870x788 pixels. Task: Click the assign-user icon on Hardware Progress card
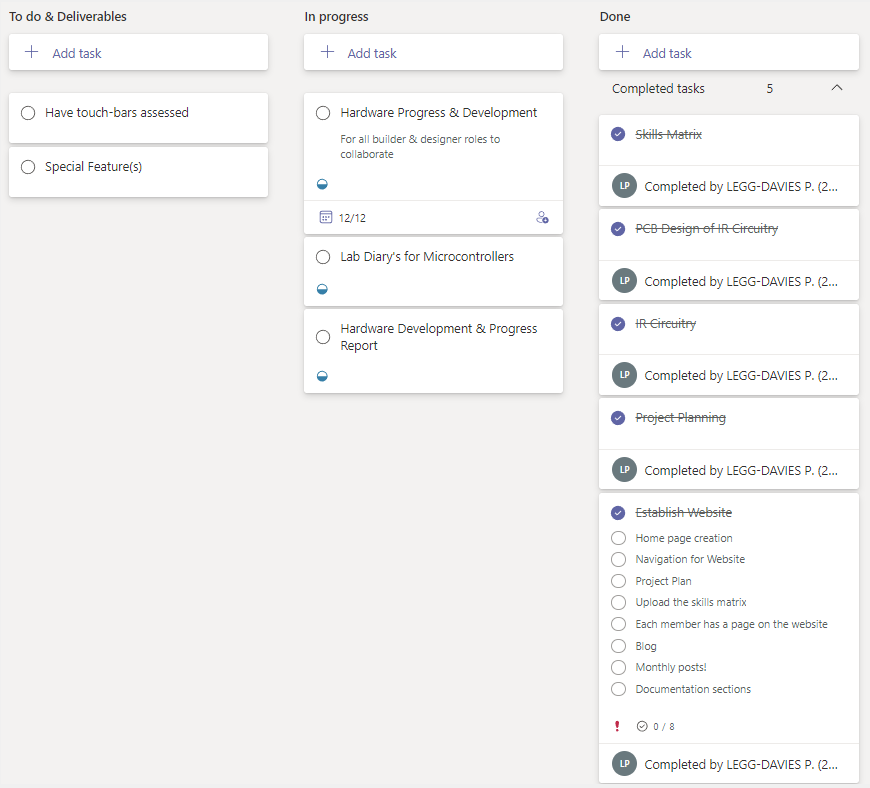tap(542, 217)
